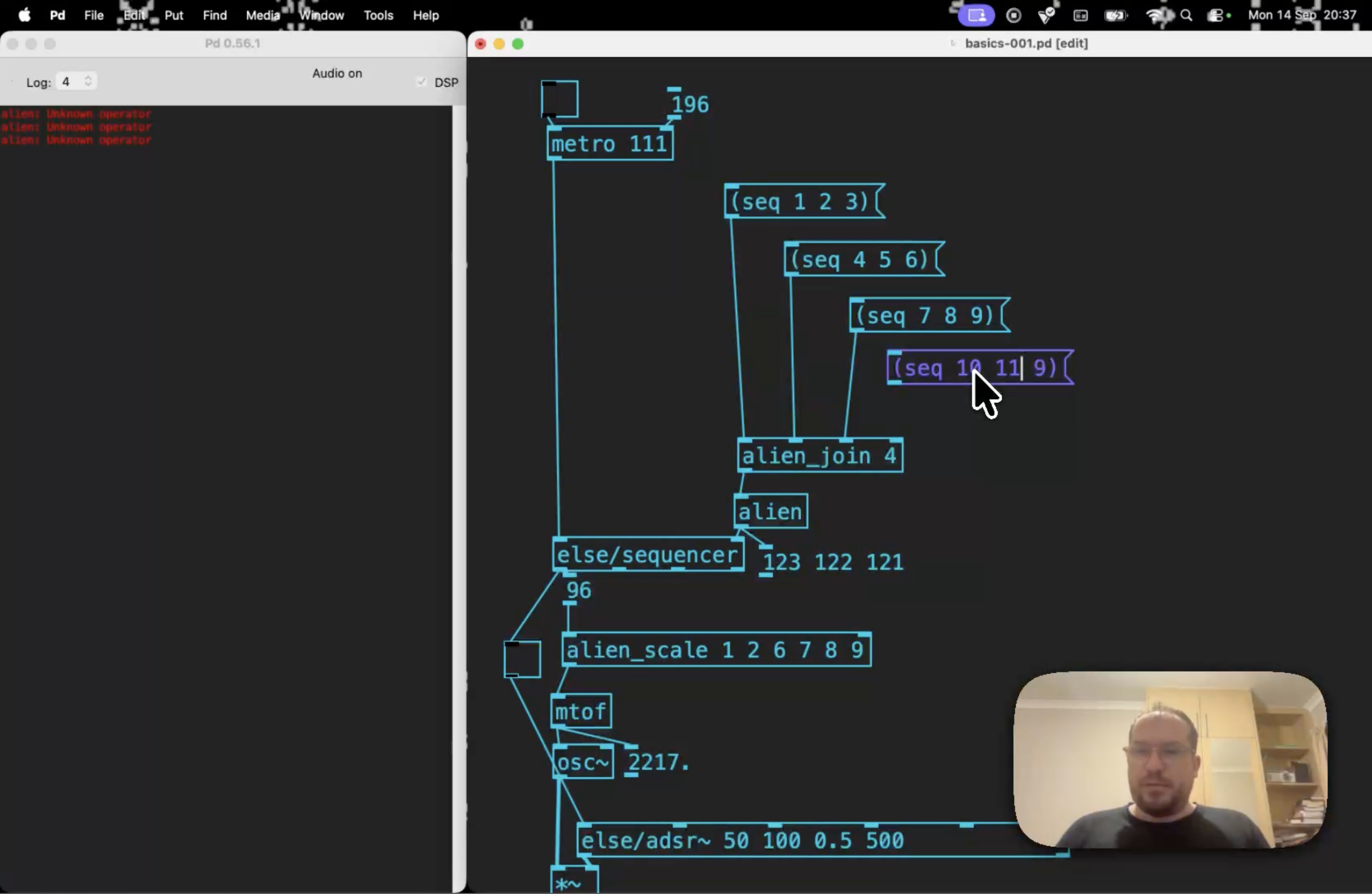Open the Tools menu

[378, 16]
